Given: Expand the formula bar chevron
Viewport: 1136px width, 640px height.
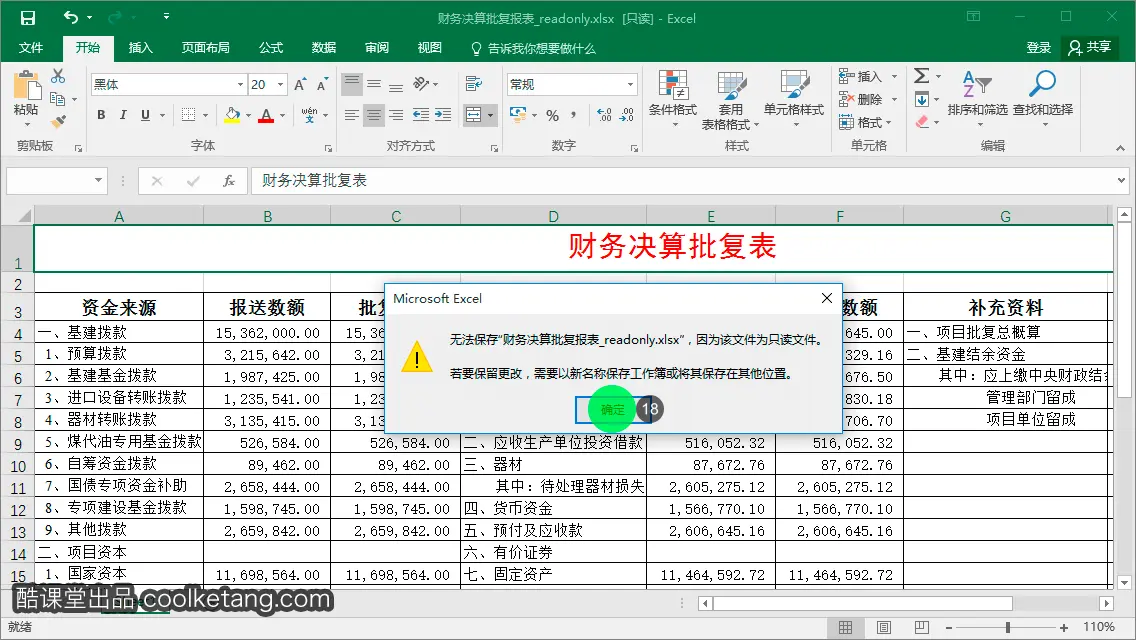Looking at the screenshot, I should pyautogui.click(x=1122, y=180).
